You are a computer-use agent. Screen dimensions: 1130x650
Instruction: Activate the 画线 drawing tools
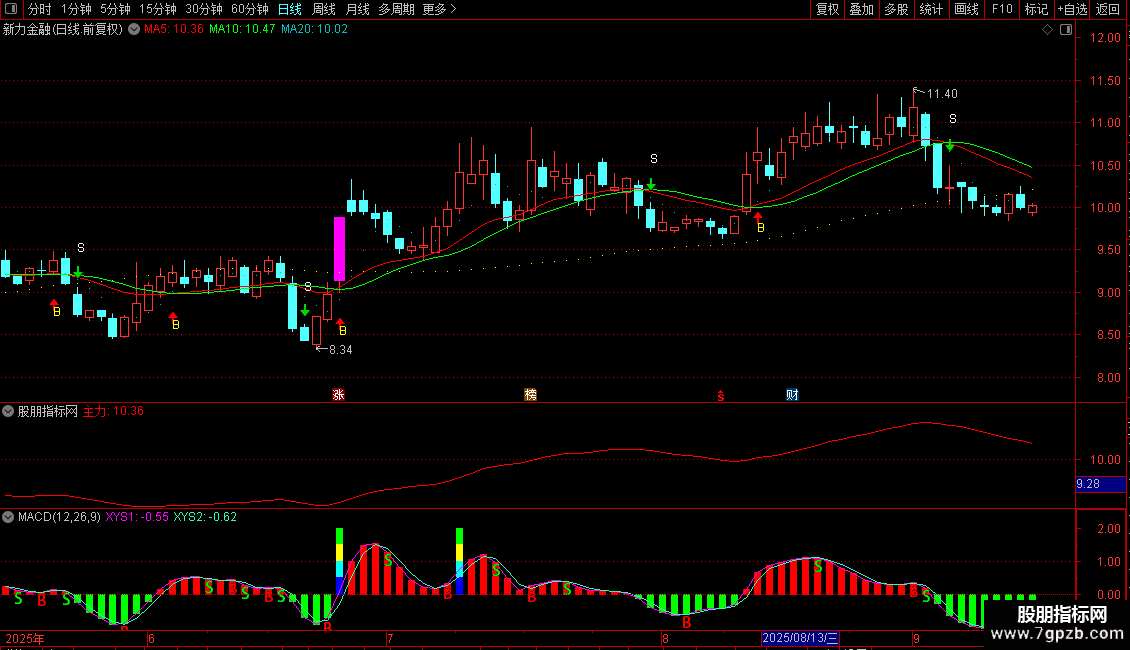pyautogui.click(x=966, y=9)
